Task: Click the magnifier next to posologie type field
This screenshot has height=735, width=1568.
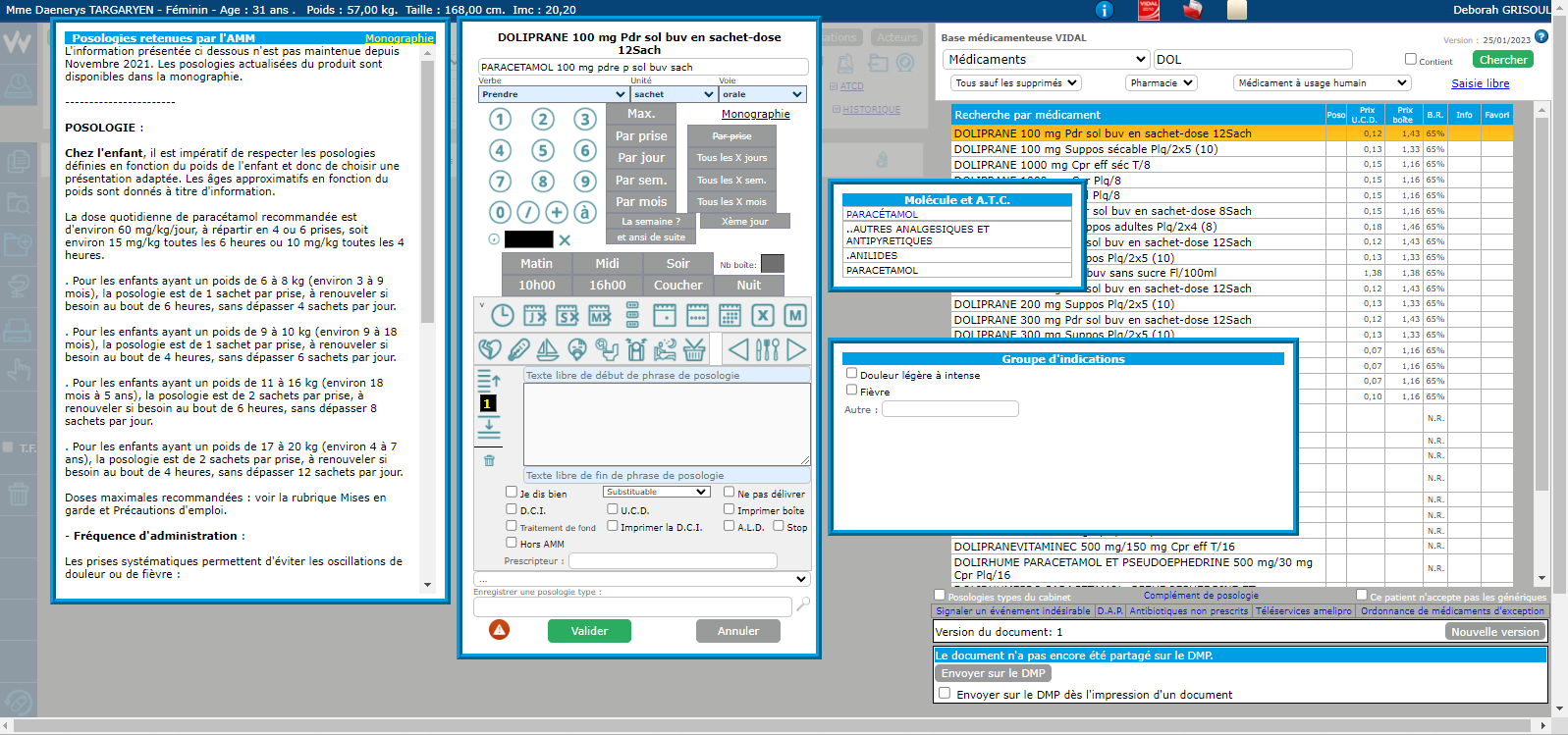Action: pyautogui.click(x=803, y=604)
